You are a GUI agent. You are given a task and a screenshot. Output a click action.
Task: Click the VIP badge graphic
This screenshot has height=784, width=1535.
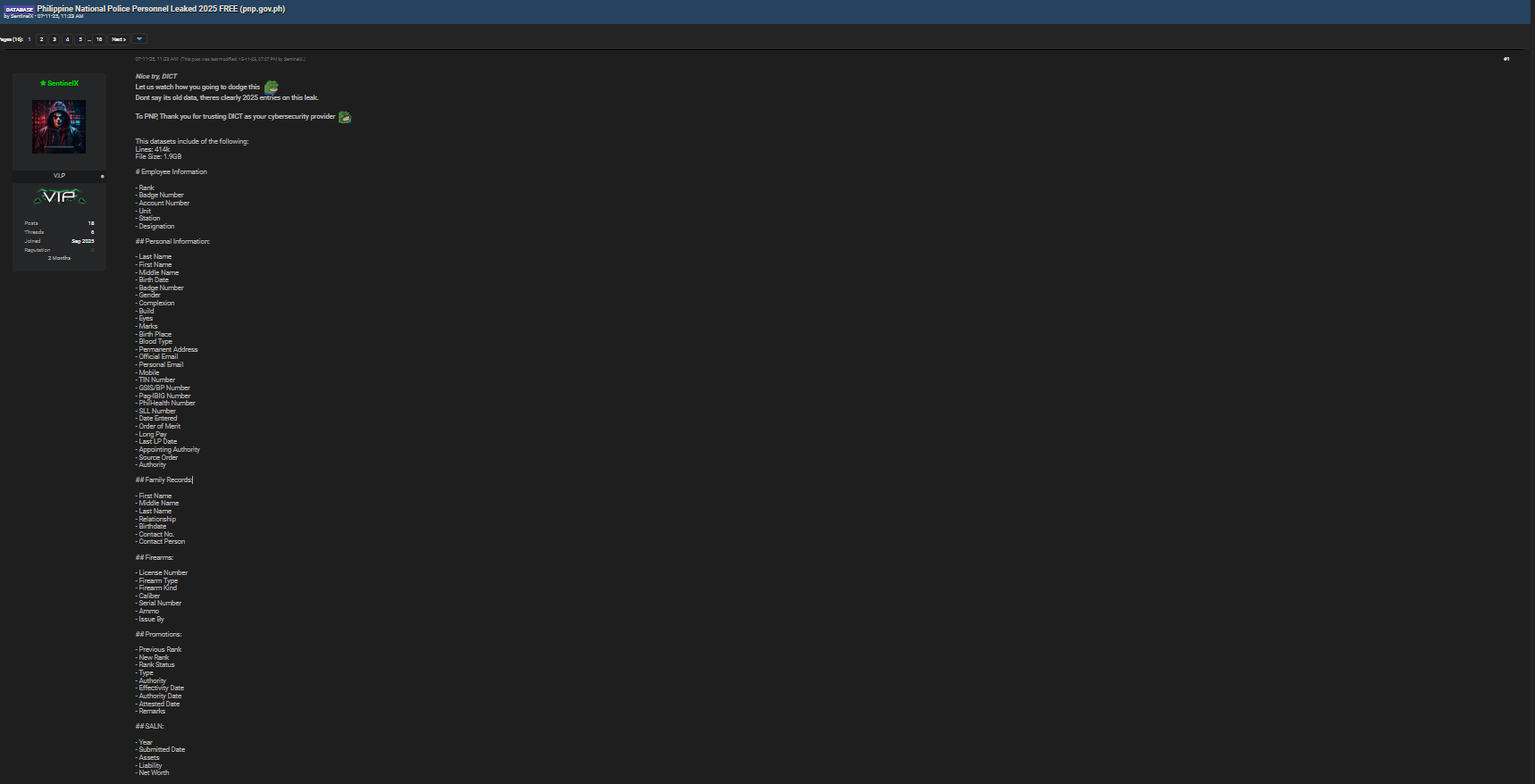[x=59, y=196]
